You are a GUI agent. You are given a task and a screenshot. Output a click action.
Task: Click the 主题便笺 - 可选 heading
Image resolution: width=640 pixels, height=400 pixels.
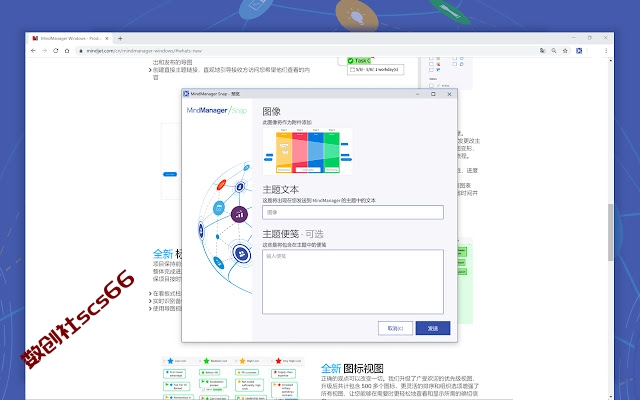pos(293,234)
